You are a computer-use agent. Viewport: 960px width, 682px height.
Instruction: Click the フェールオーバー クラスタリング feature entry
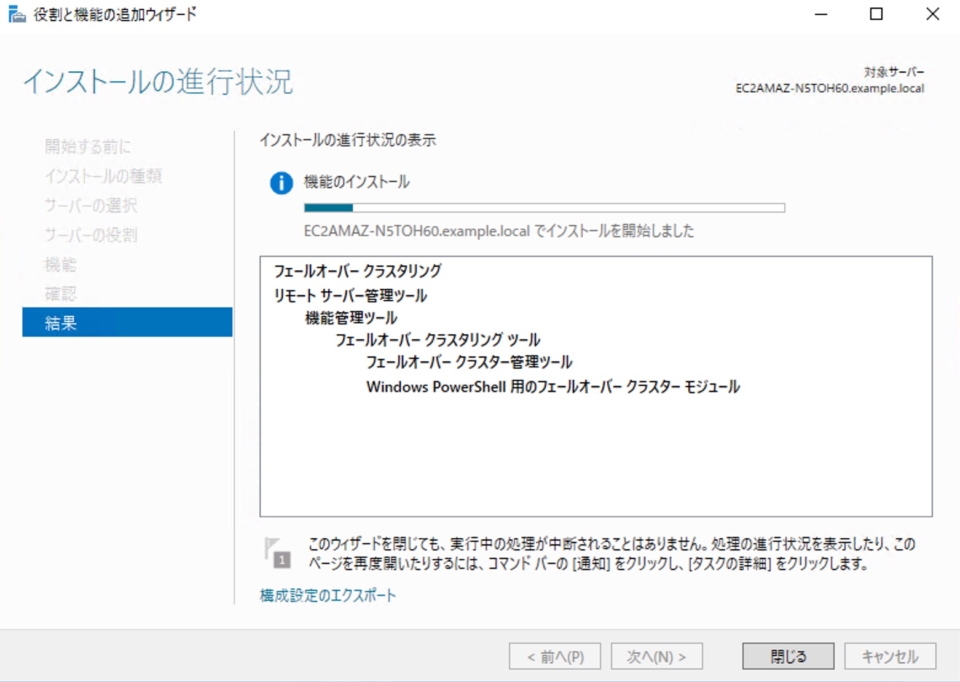358,271
